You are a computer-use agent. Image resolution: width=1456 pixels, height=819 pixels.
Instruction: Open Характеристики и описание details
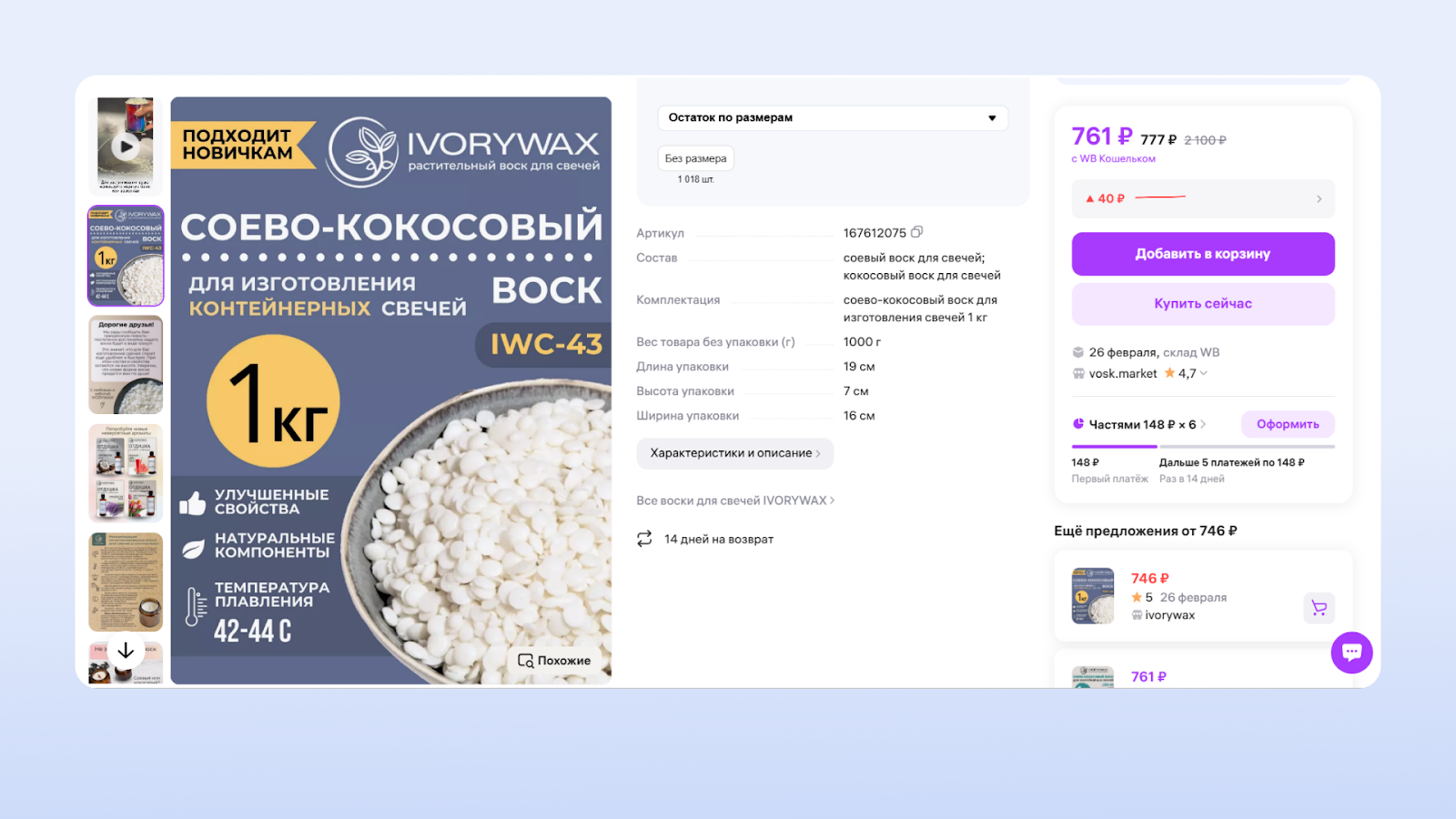tap(735, 453)
